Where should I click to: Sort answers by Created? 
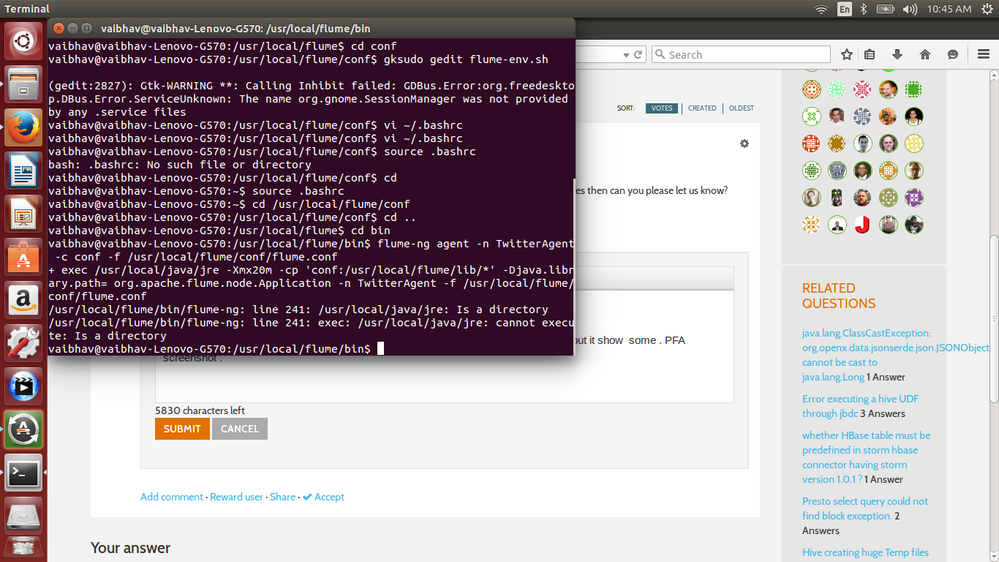(x=702, y=108)
